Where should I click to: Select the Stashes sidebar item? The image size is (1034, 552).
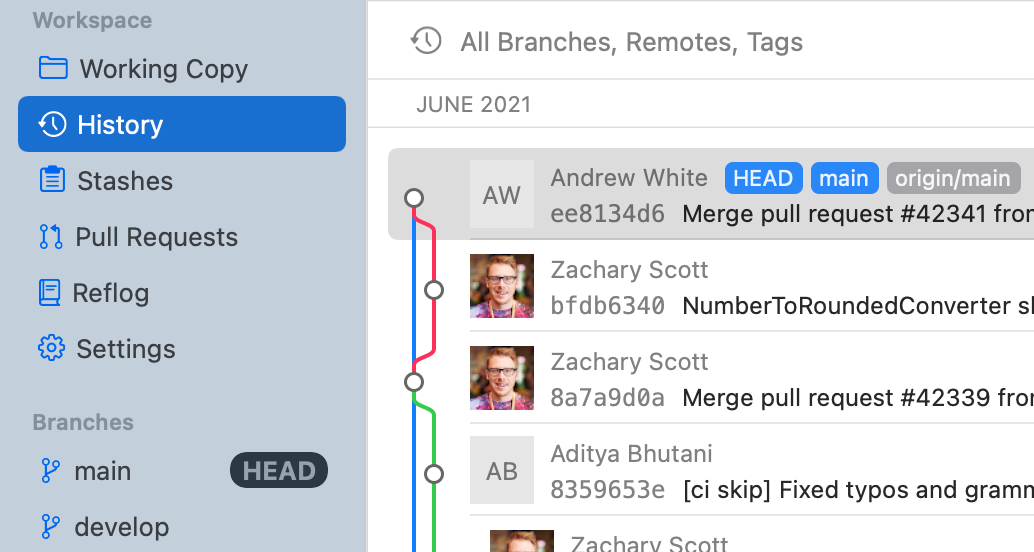point(124,181)
